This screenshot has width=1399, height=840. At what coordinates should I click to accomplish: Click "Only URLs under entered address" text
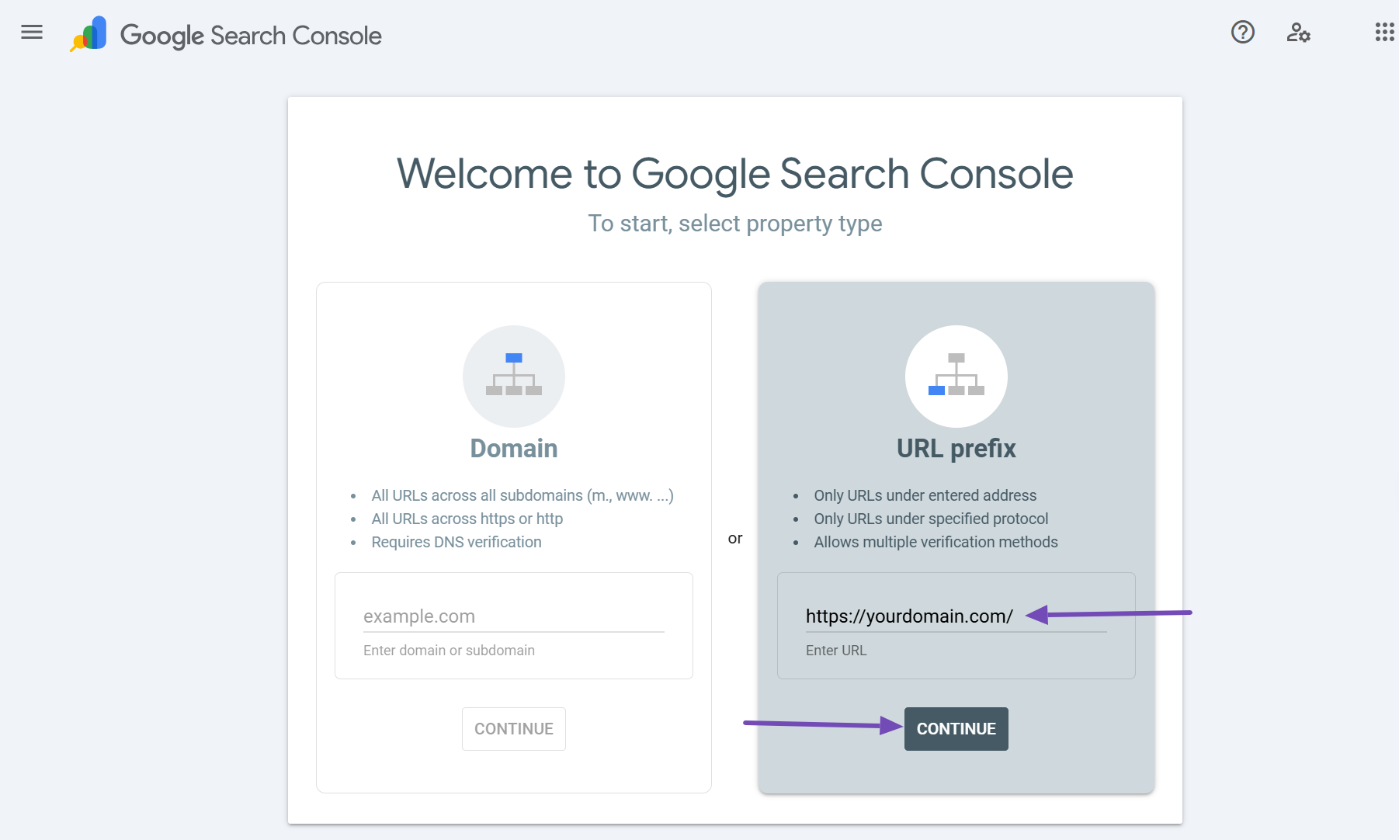click(925, 495)
